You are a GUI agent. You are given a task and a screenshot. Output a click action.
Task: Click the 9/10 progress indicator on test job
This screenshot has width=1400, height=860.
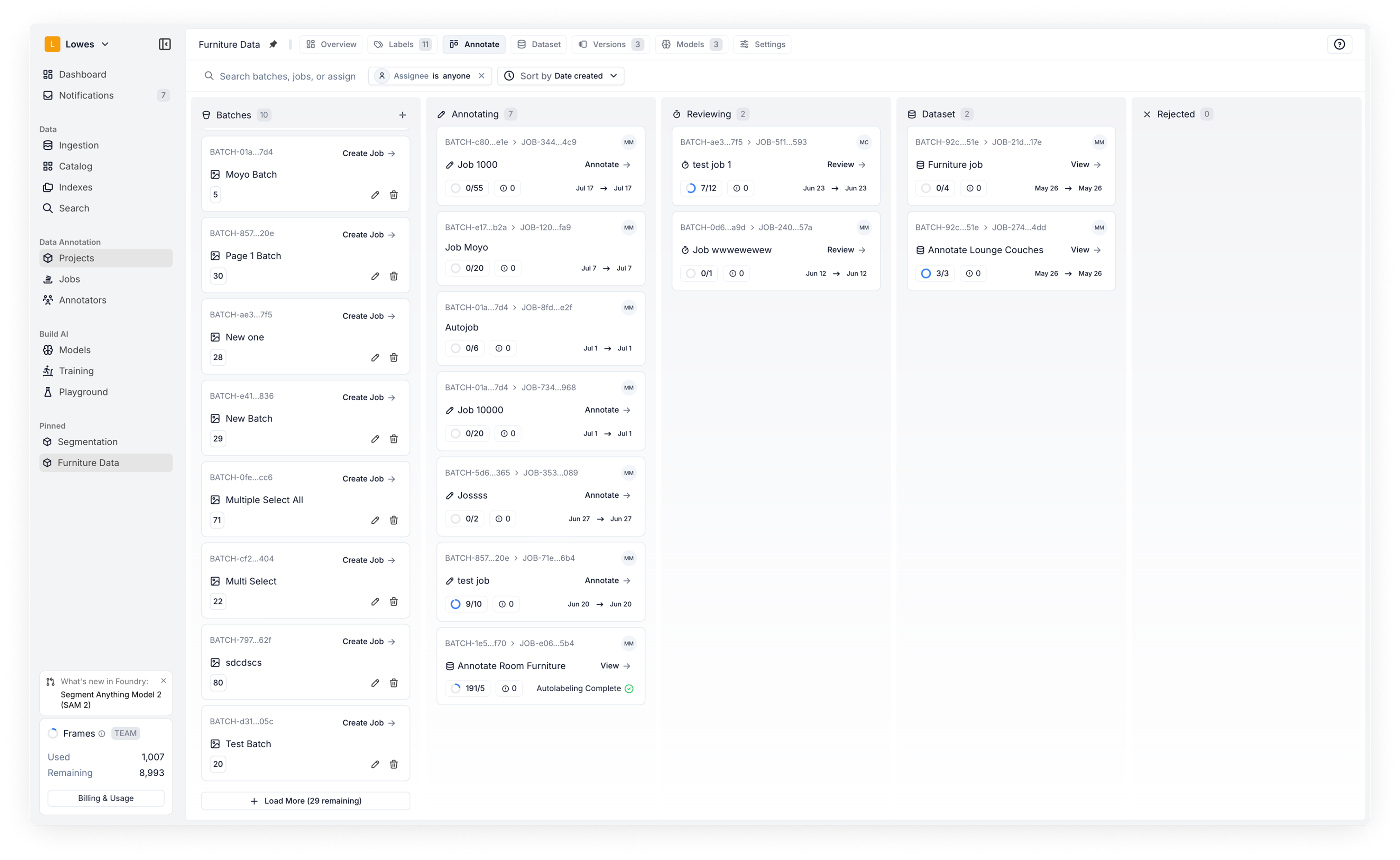(467, 604)
